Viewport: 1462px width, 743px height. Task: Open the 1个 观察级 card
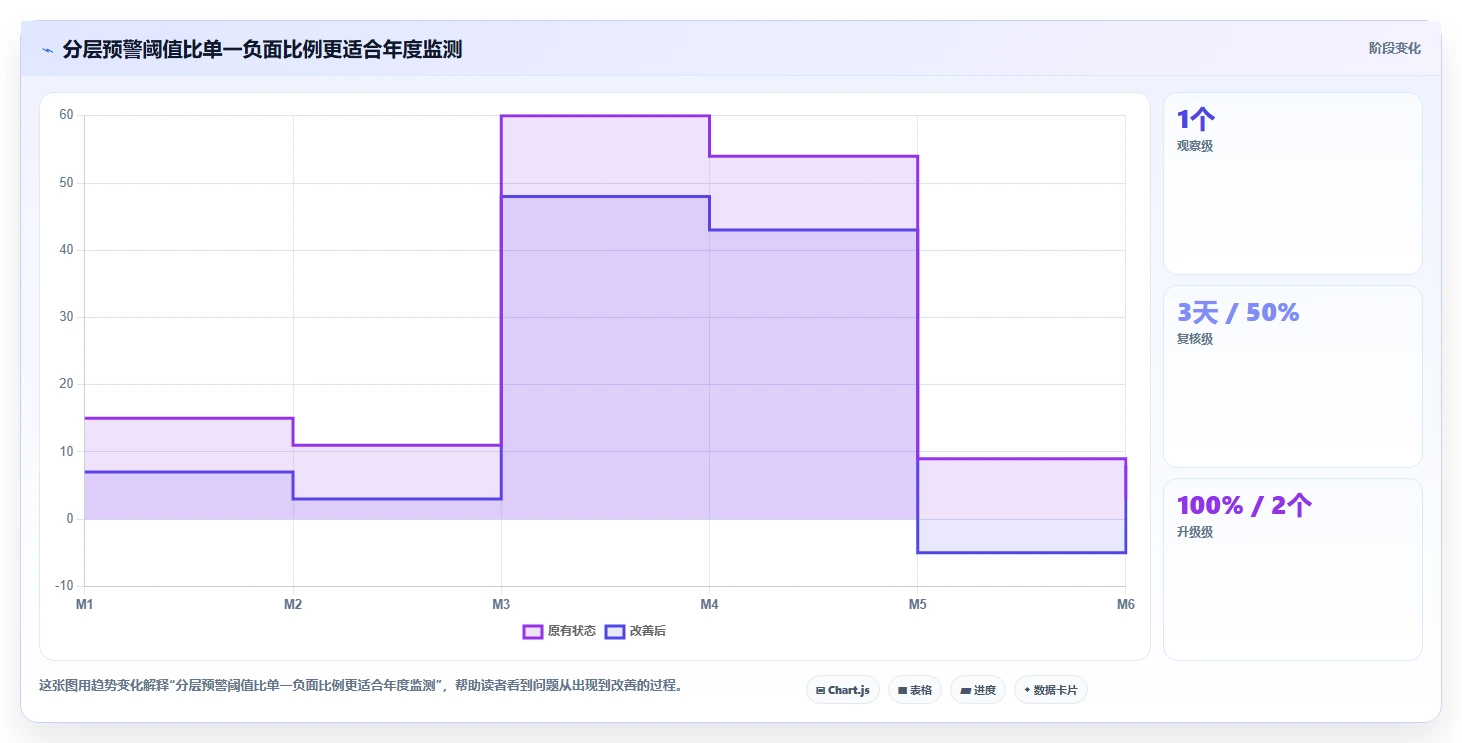(1292, 183)
